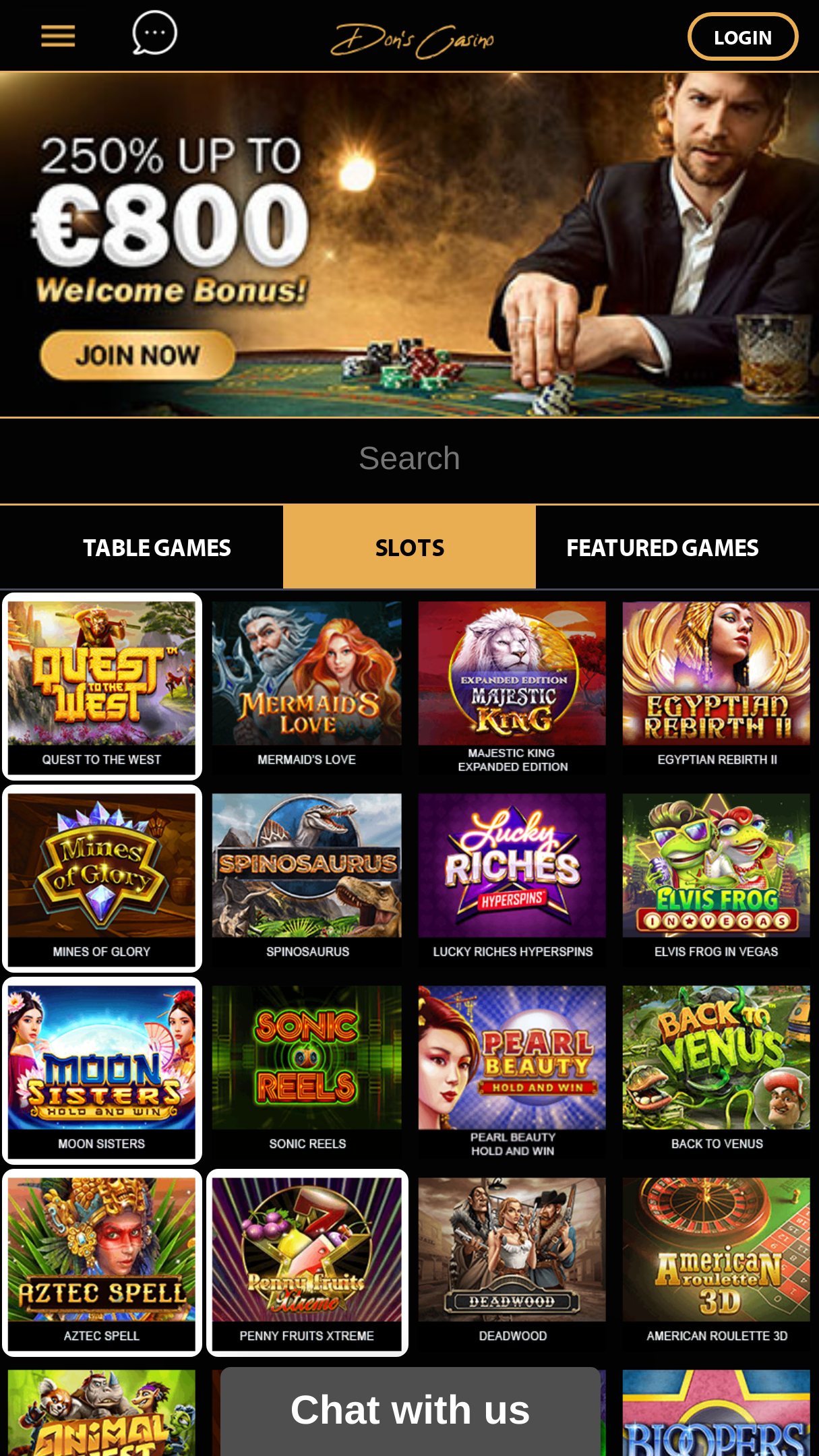Select the Sonic Reels game

(307, 1071)
